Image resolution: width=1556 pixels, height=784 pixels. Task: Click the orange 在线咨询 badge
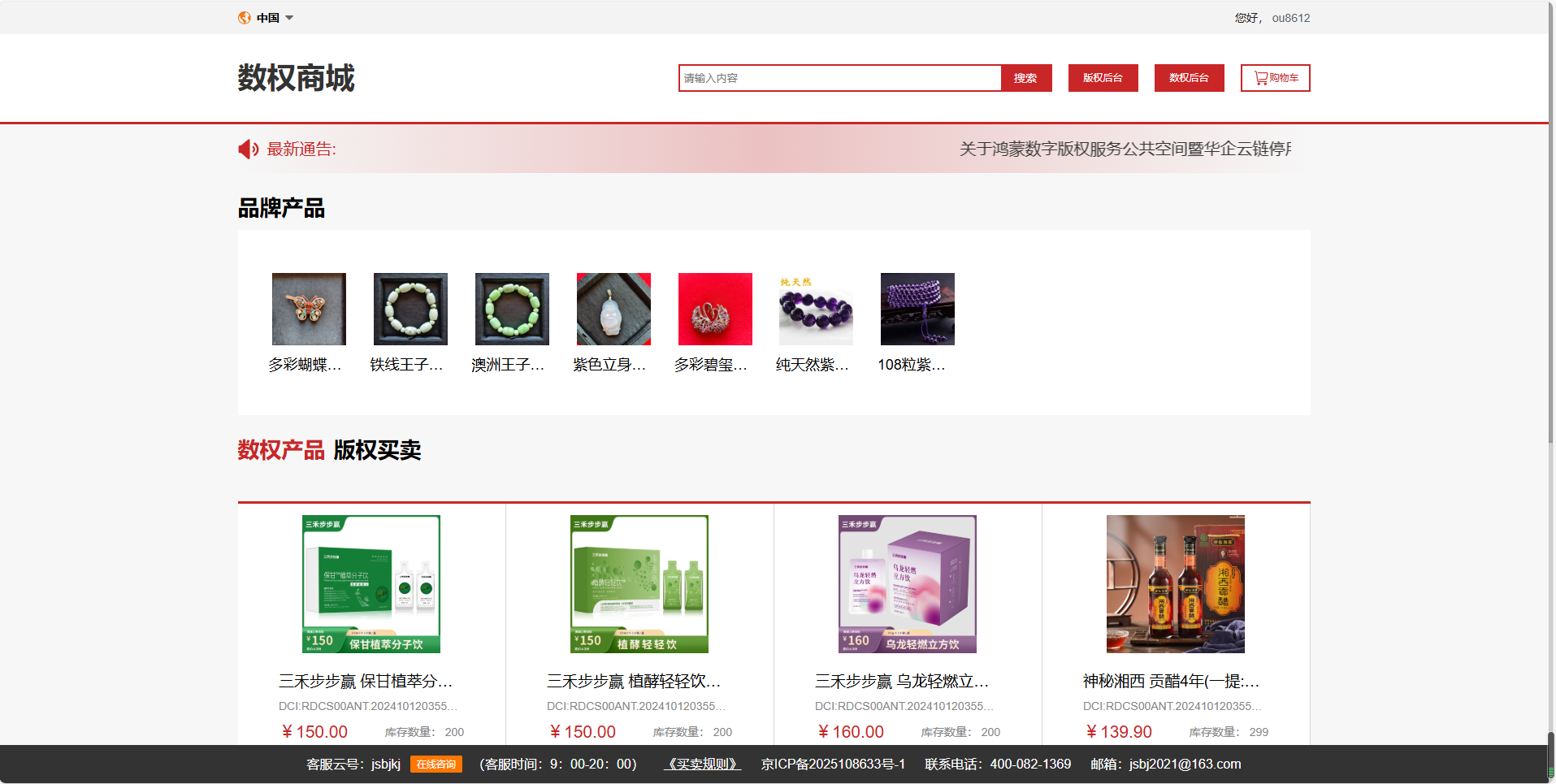coord(436,765)
